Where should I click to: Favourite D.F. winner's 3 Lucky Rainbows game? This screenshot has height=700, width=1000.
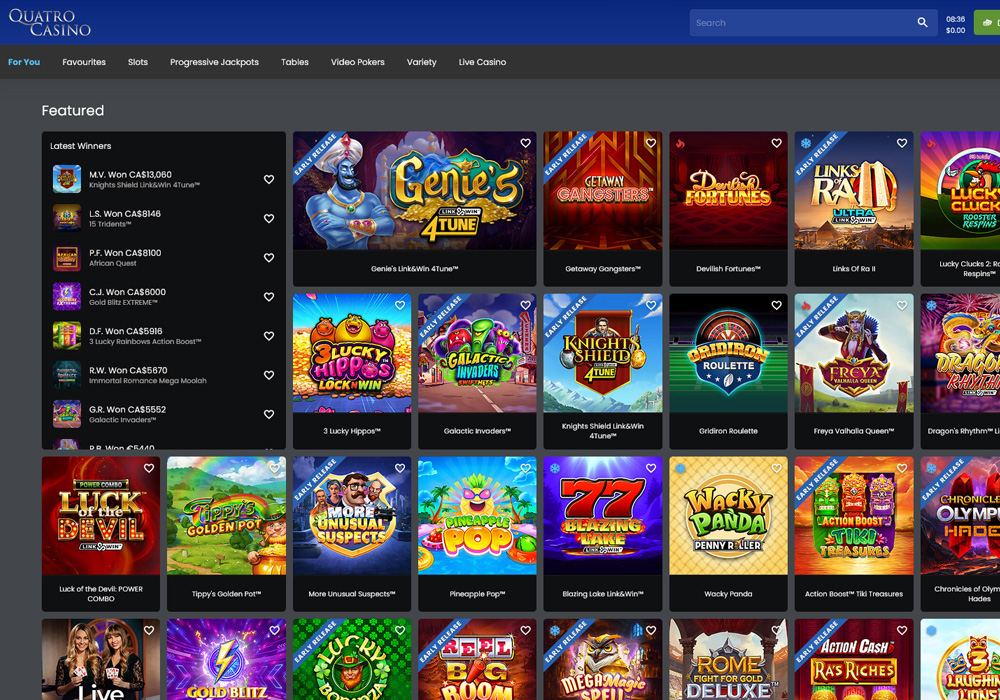(x=269, y=336)
